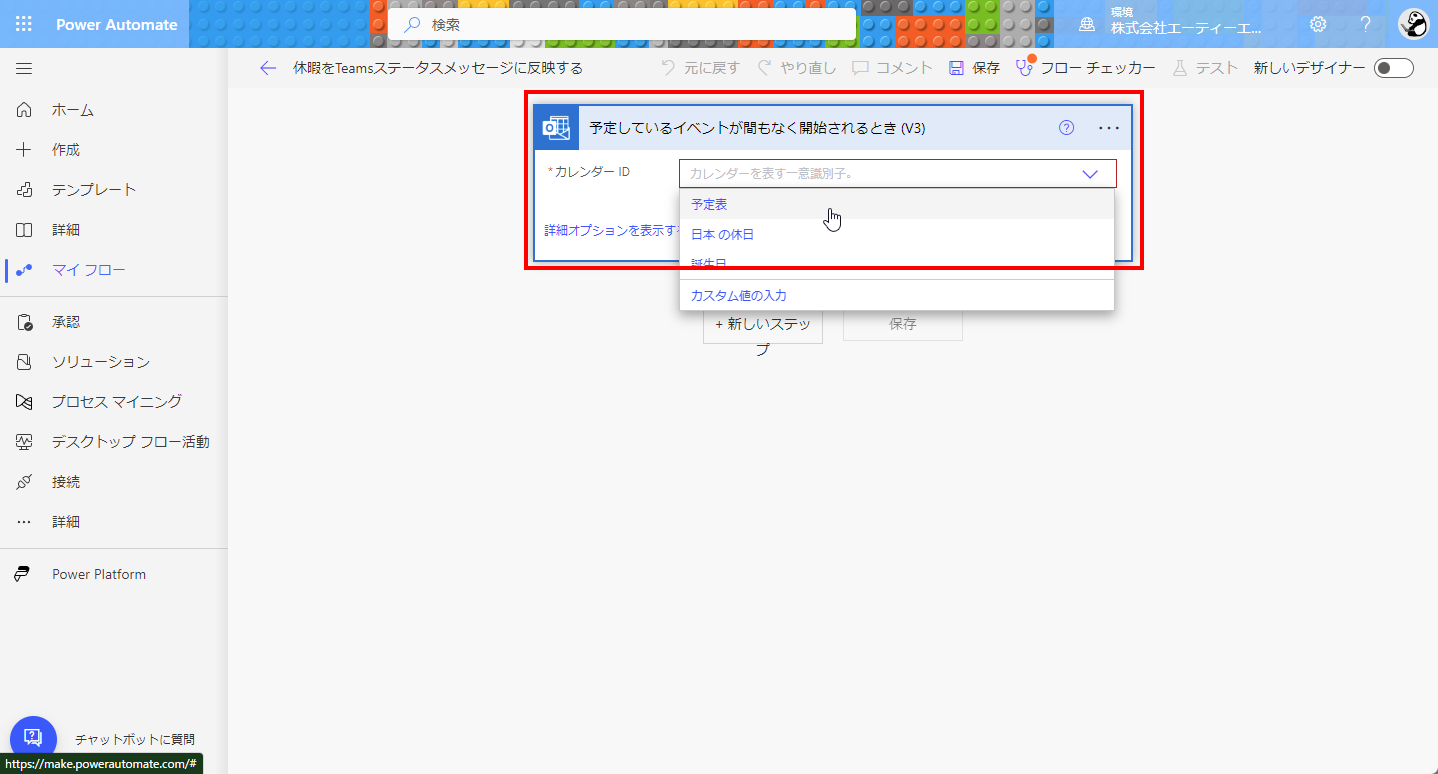Open 作成 in the sidebar
This screenshot has height=774, width=1438.
(x=66, y=150)
